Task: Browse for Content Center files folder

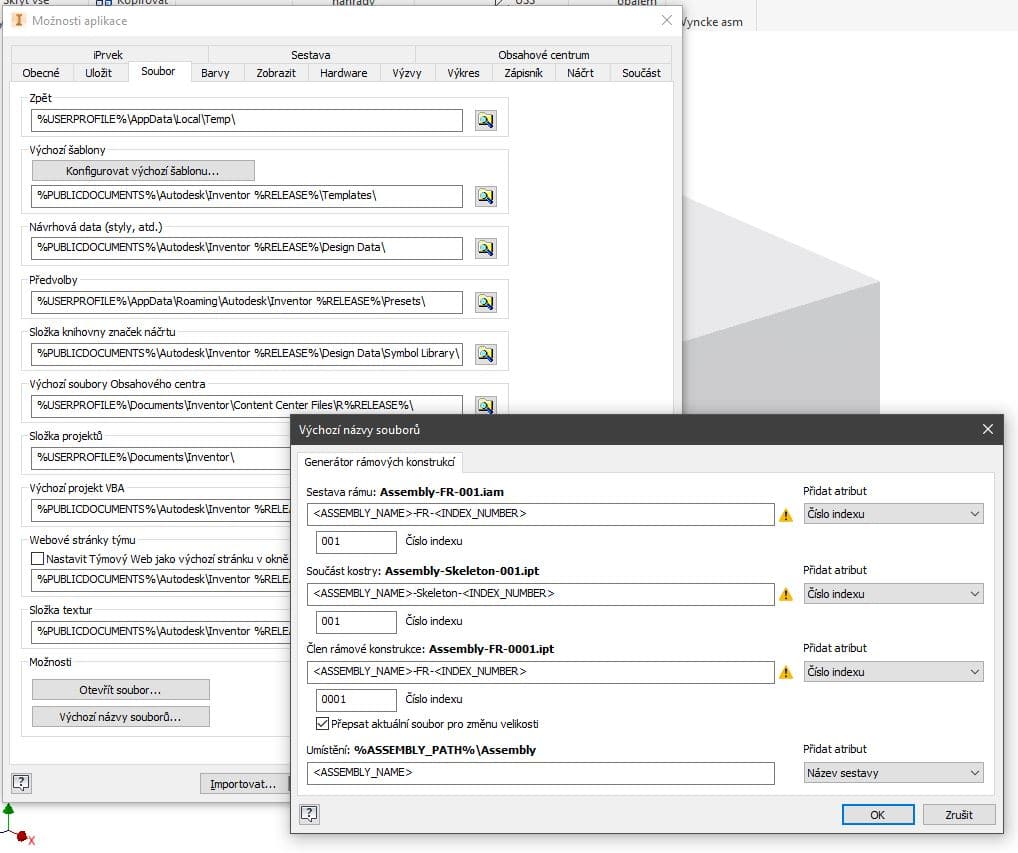Action: [x=486, y=405]
